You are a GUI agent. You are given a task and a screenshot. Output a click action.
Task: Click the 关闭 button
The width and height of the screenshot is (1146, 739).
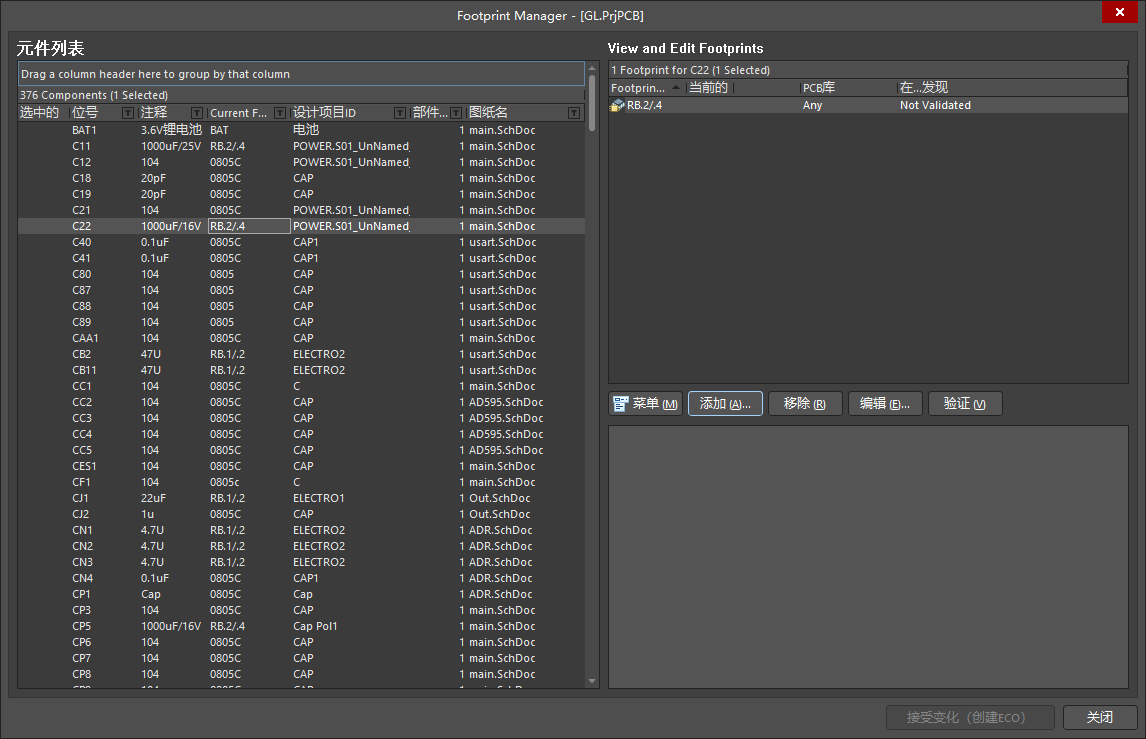click(1100, 717)
